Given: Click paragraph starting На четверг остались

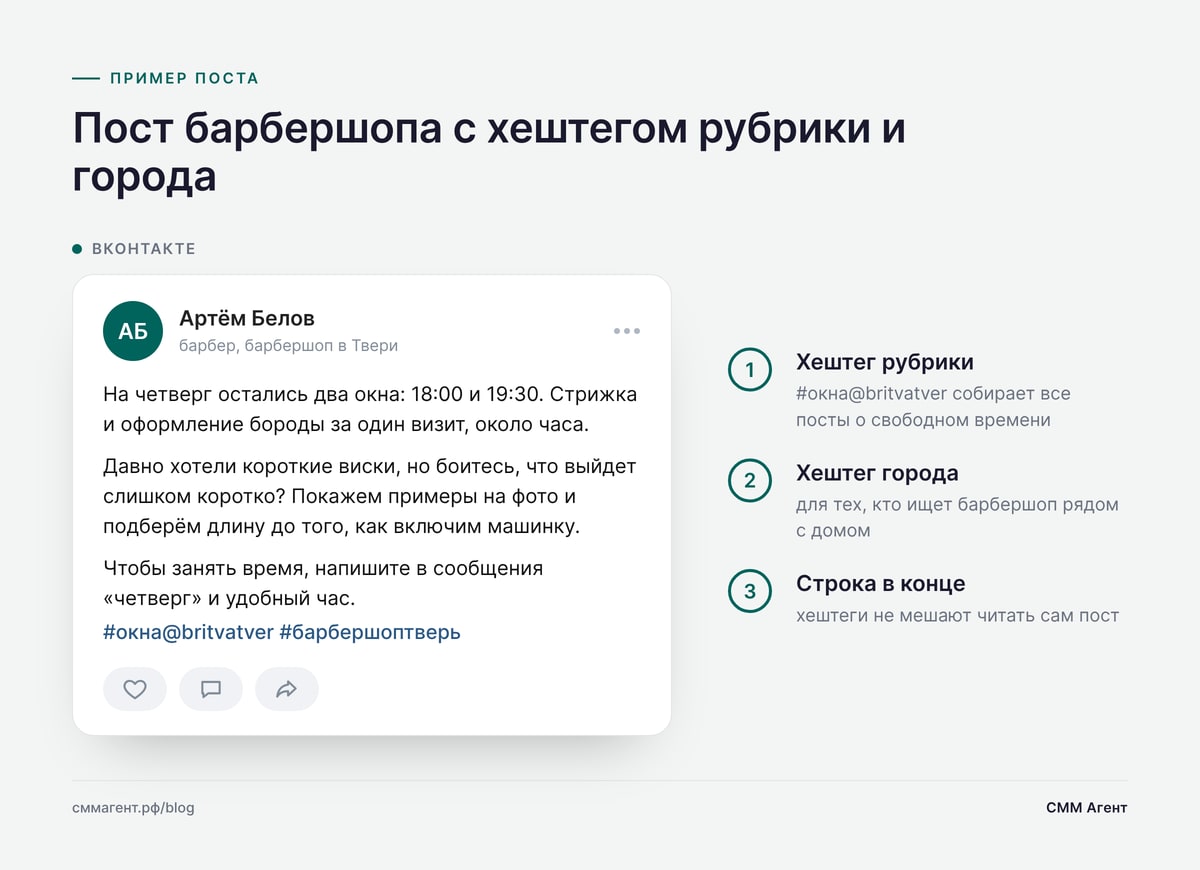Looking at the screenshot, I should (370, 409).
